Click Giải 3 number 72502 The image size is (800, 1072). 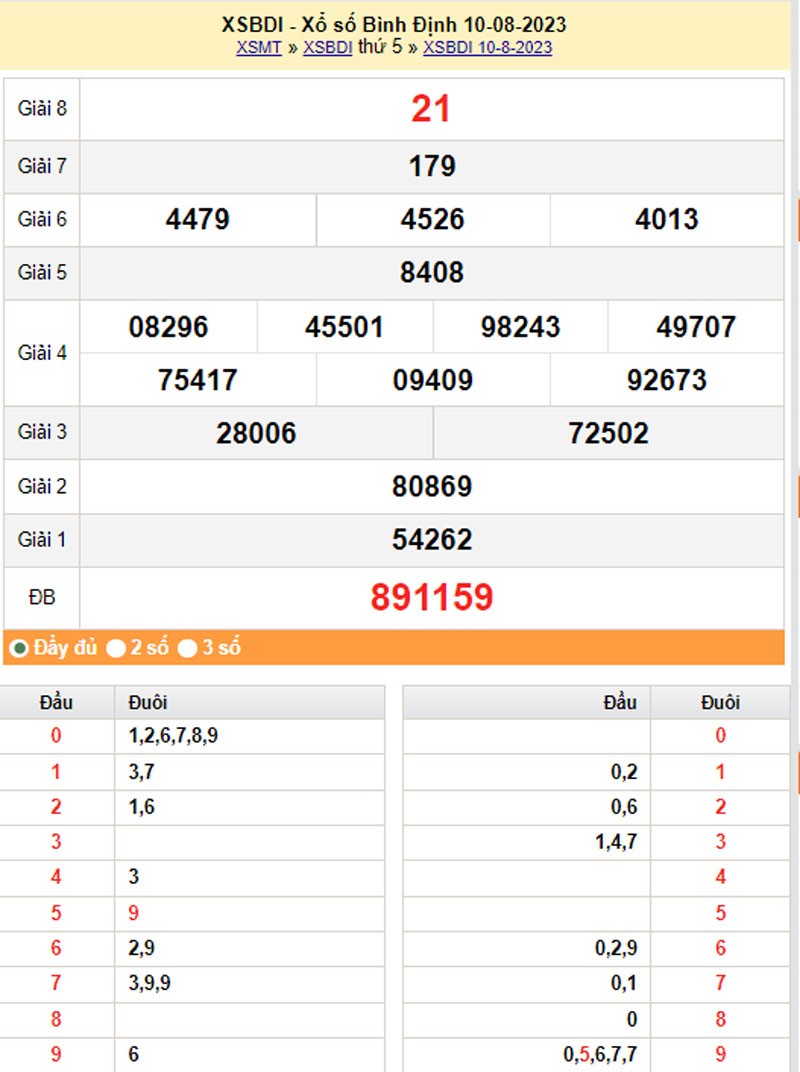coord(608,433)
